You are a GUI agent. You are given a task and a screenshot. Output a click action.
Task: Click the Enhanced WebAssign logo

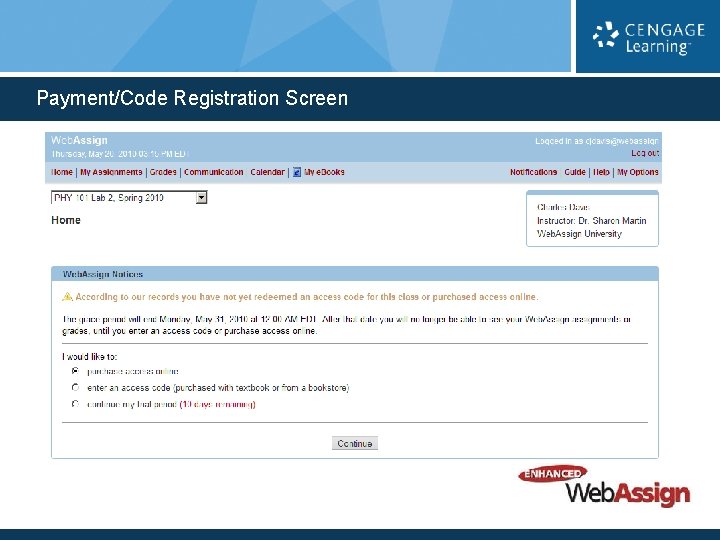pyautogui.click(x=604, y=486)
